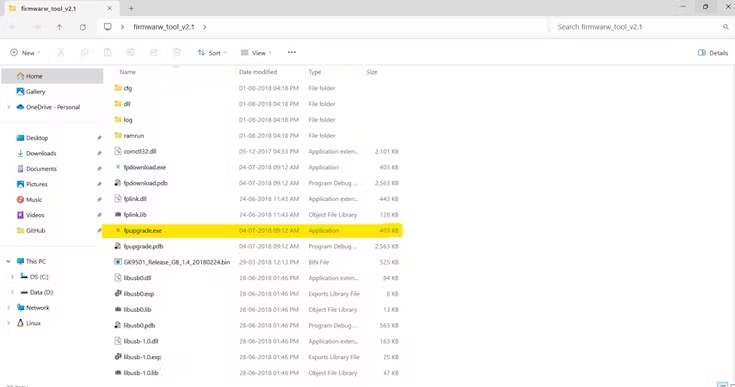The height and width of the screenshot is (387, 735).
Task: Select the cfg folder icon
Action: [x=118, y=88]
